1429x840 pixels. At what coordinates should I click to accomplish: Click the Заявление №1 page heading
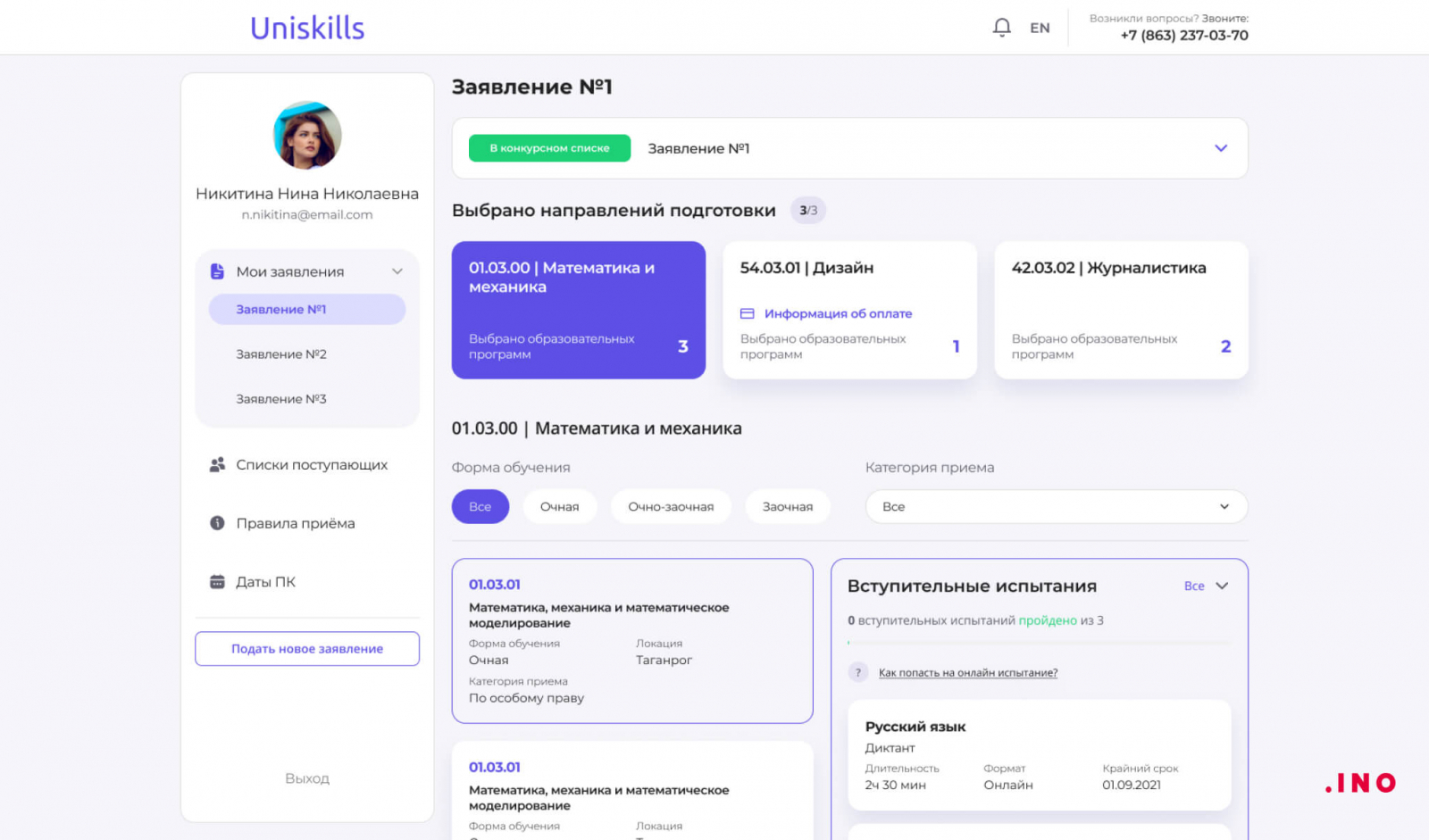pos(532,87)
